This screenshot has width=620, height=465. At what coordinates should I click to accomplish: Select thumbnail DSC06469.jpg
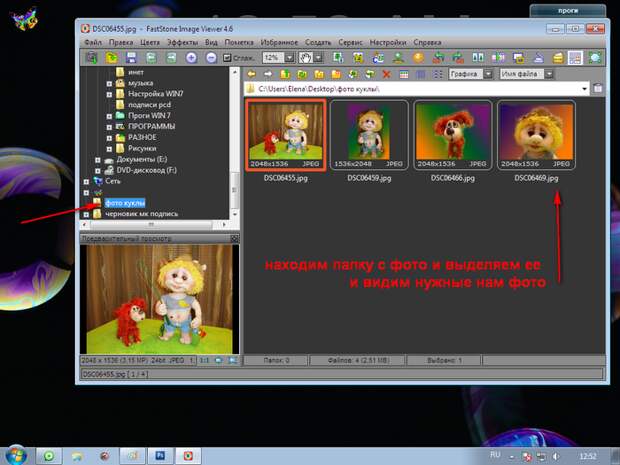[536, 135]
